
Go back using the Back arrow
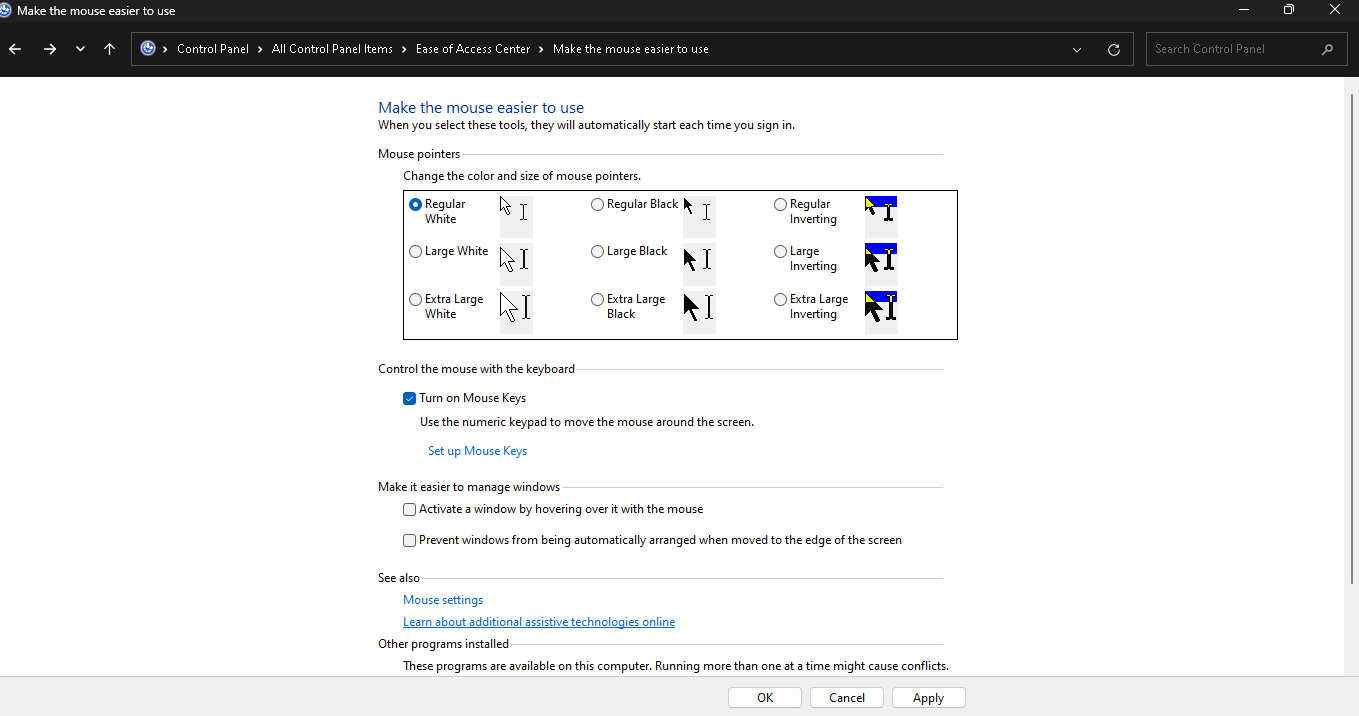pos(15,49)
